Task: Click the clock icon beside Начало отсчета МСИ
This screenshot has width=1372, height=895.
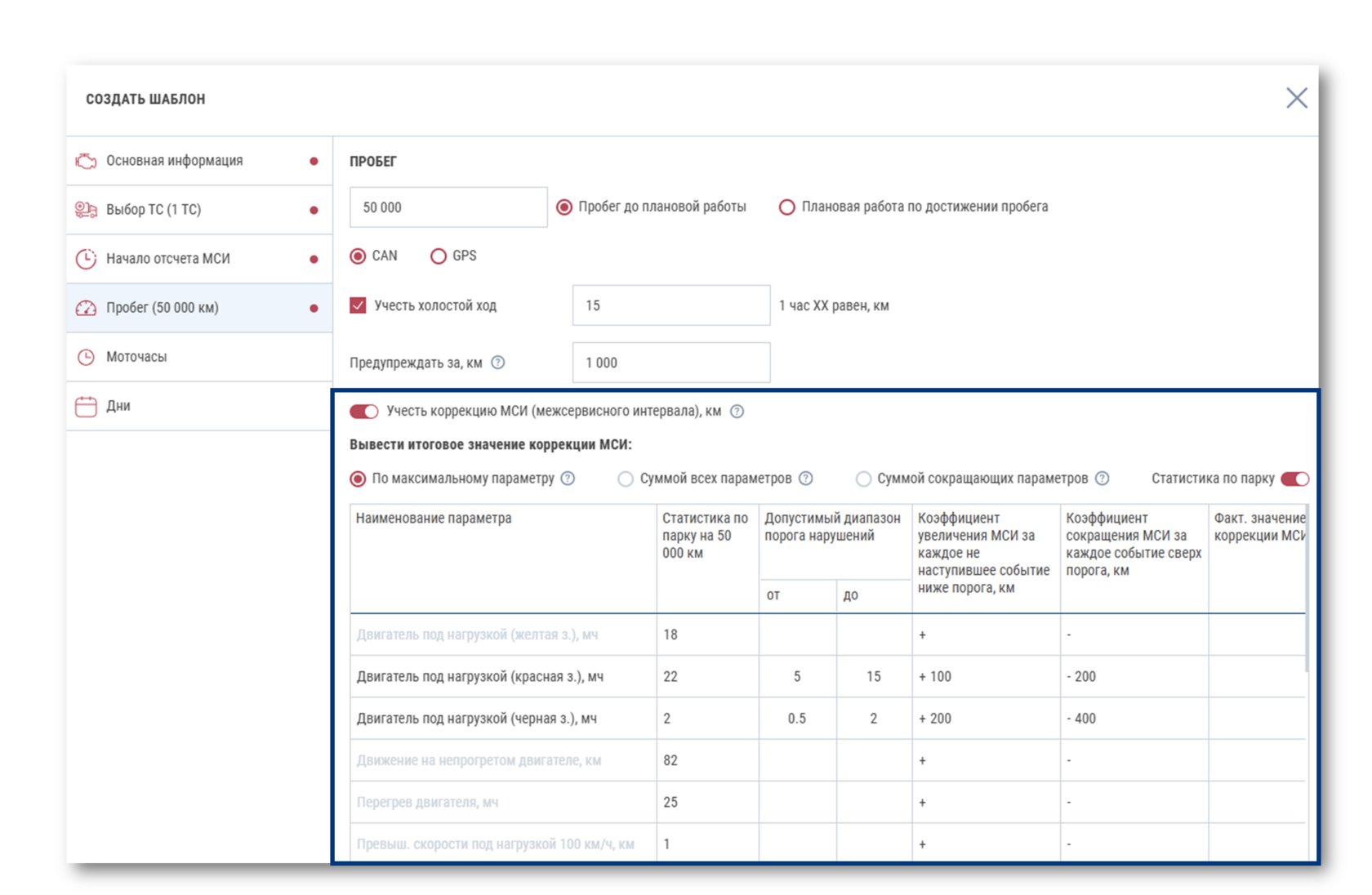Action: tap(86, 259)
